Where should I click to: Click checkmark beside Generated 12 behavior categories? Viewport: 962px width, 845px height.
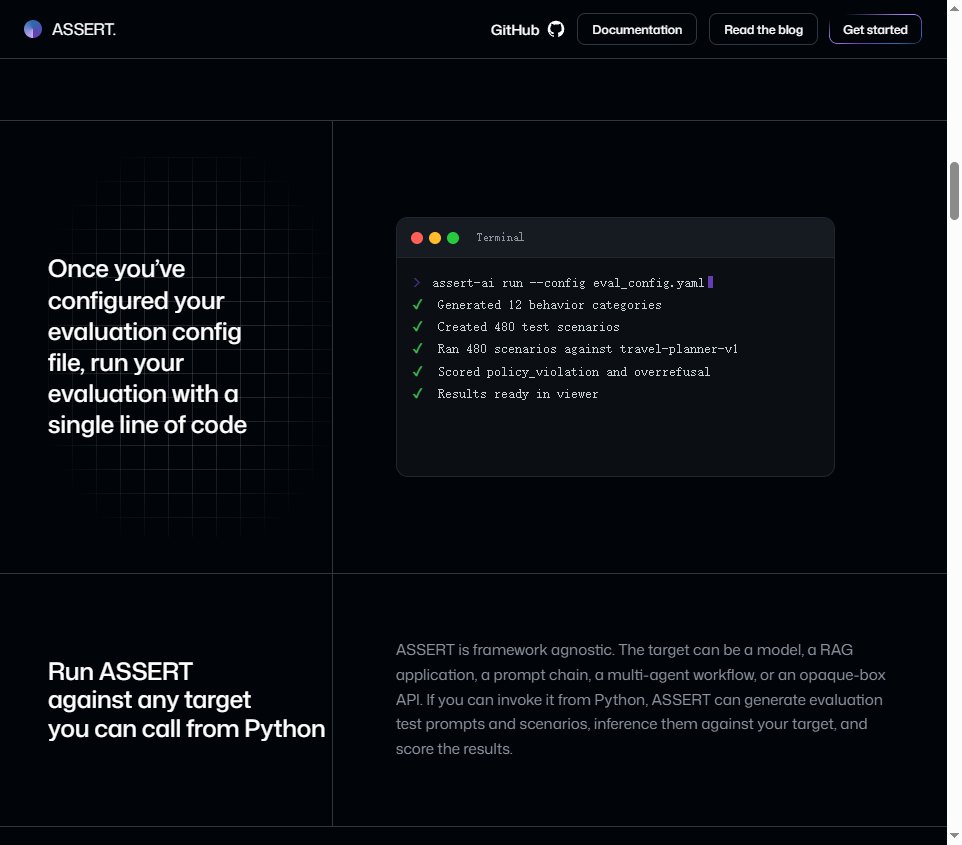pos(417,304)
